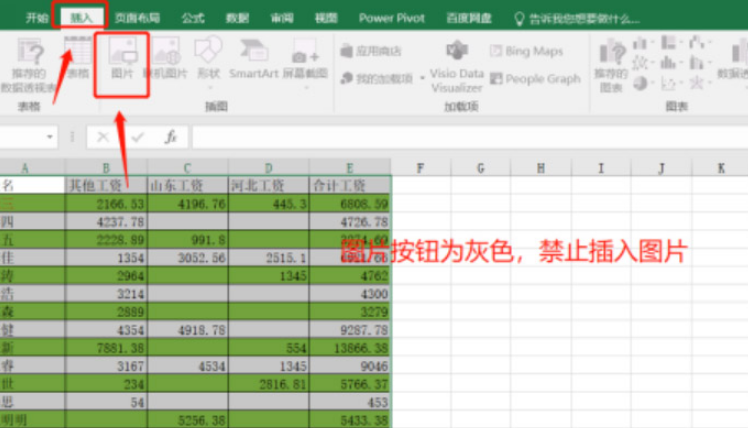This screenshot has height=428, width=748.
Task: Select the 插入 Insert tab
Action: click(x=81, y=19)
